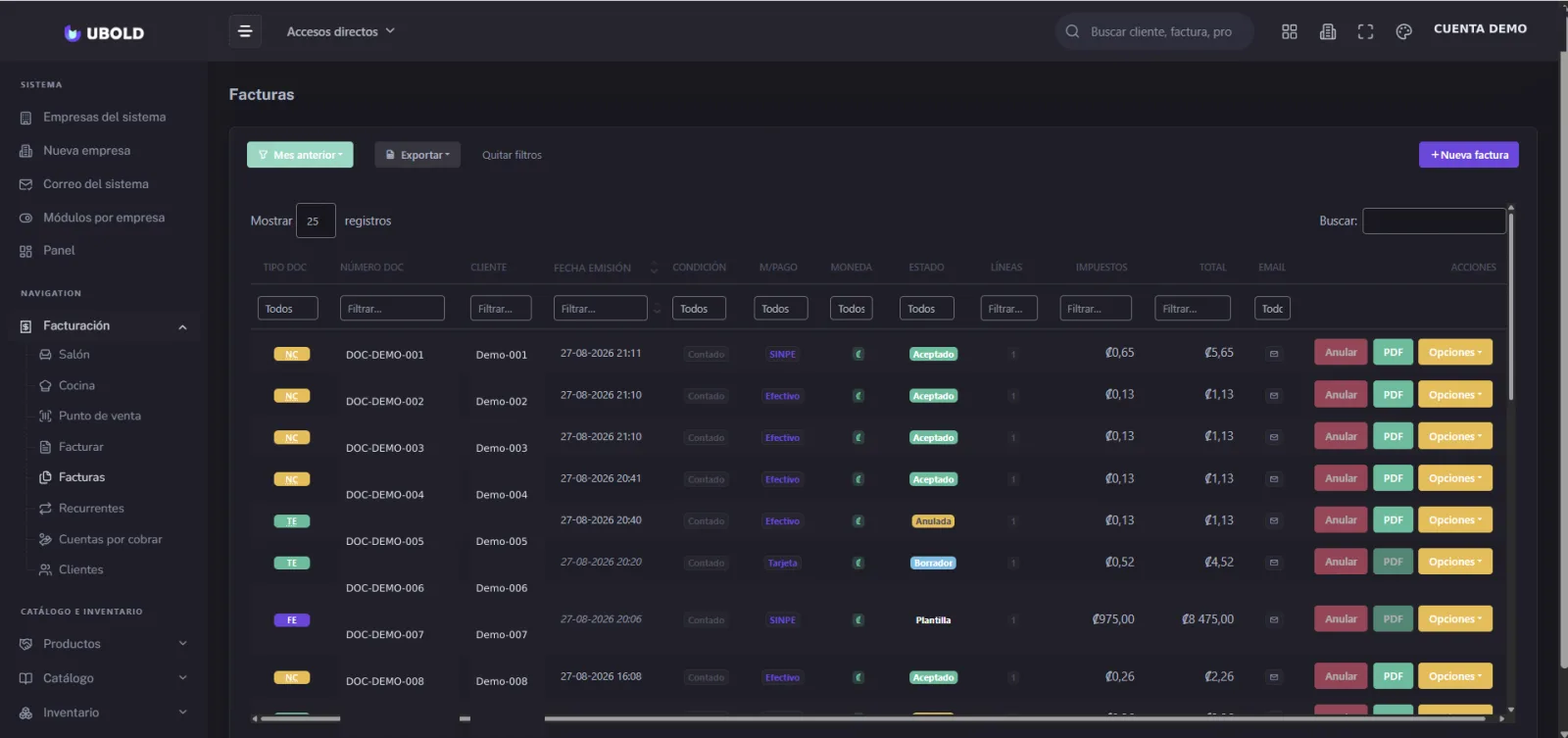Screen dimensions: 1568x738
Task: Focus the top search field
Action: [1154, 31]
